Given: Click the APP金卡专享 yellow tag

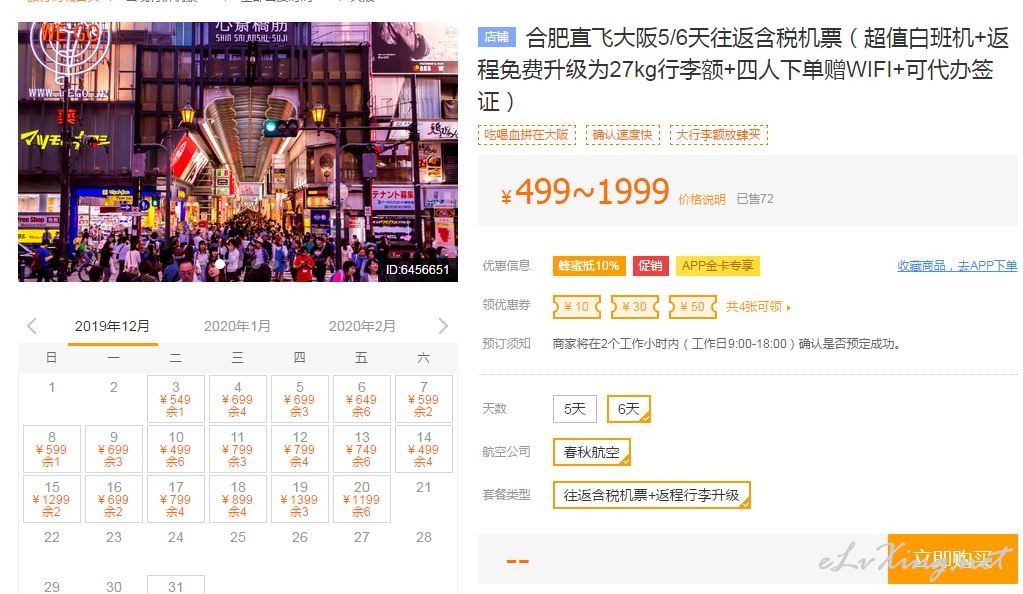Looking at the screenshot, I should pos(718,266).
